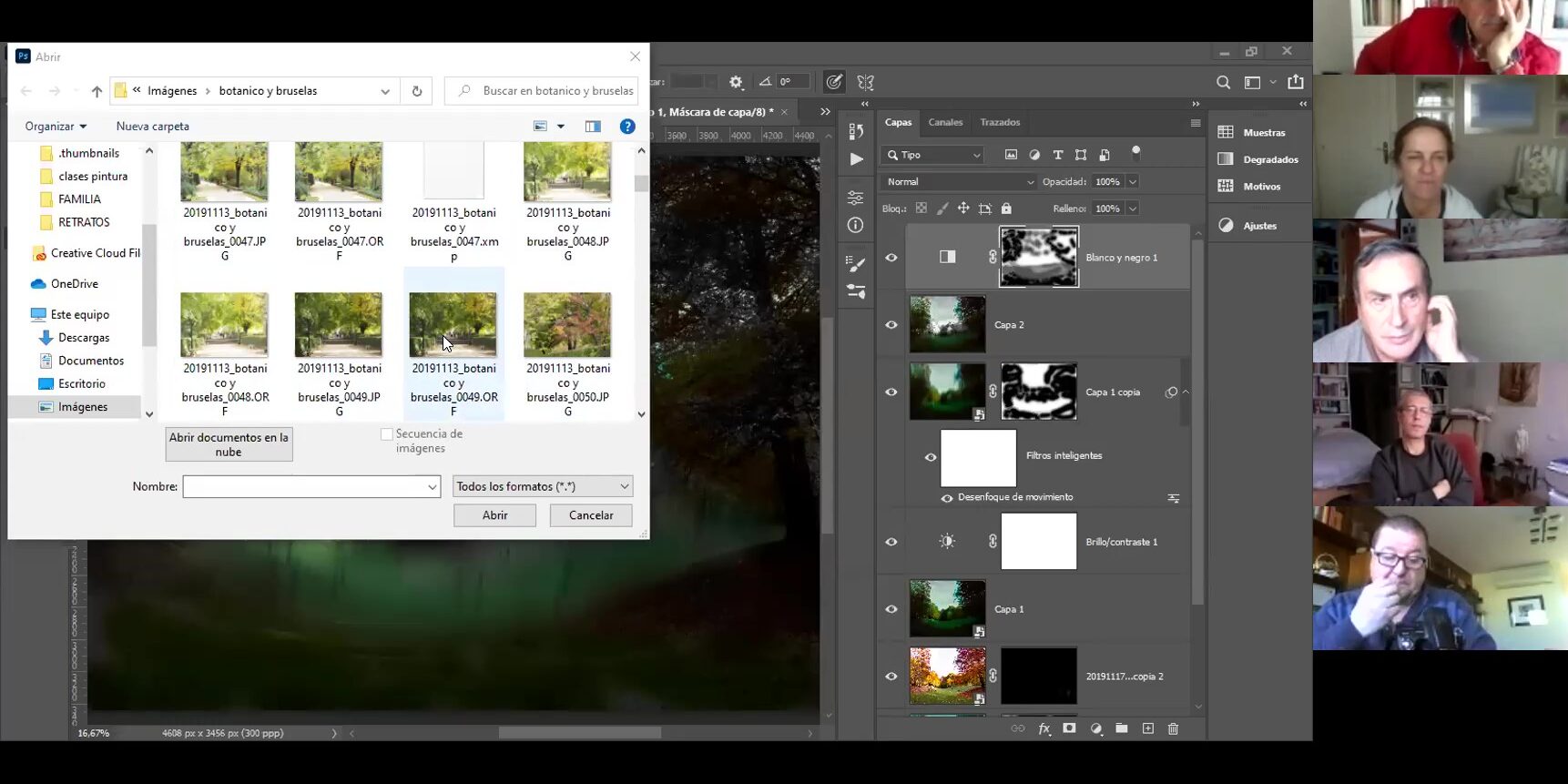
Task: Click the lock position icon
Action: click(x=963, y=209)
